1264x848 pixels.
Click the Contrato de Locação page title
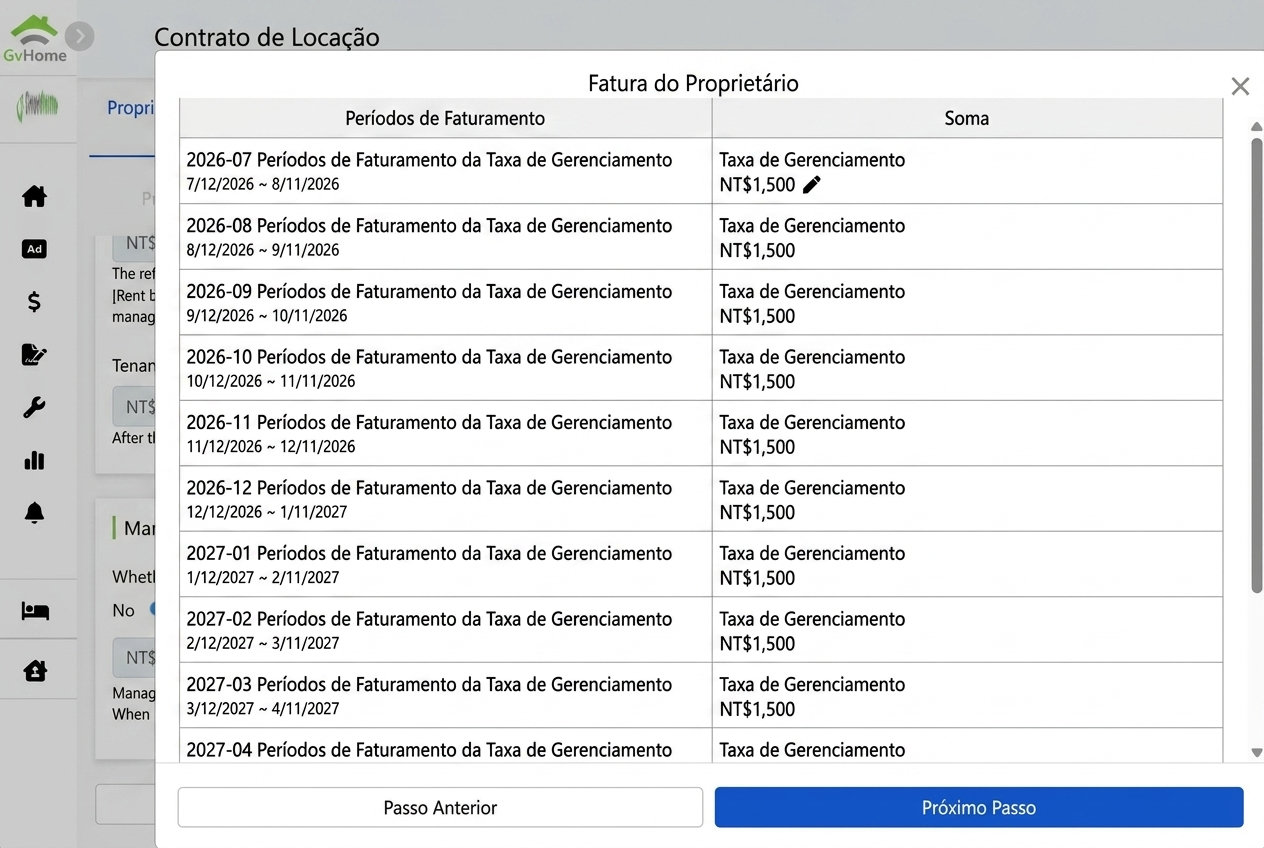267,38
